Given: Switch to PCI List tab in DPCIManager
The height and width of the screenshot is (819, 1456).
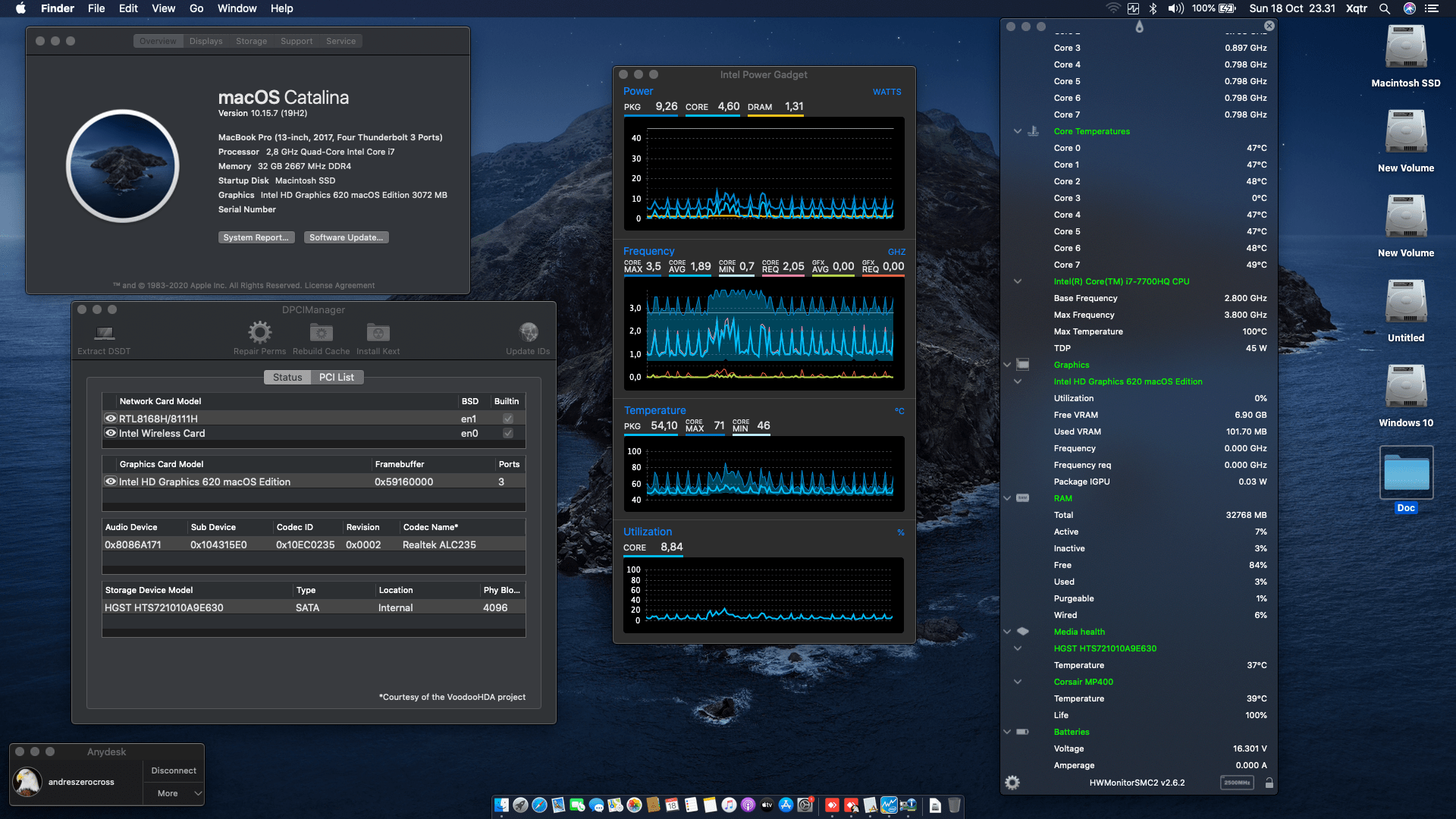Looking at the screenshot, I should (337, 377).
